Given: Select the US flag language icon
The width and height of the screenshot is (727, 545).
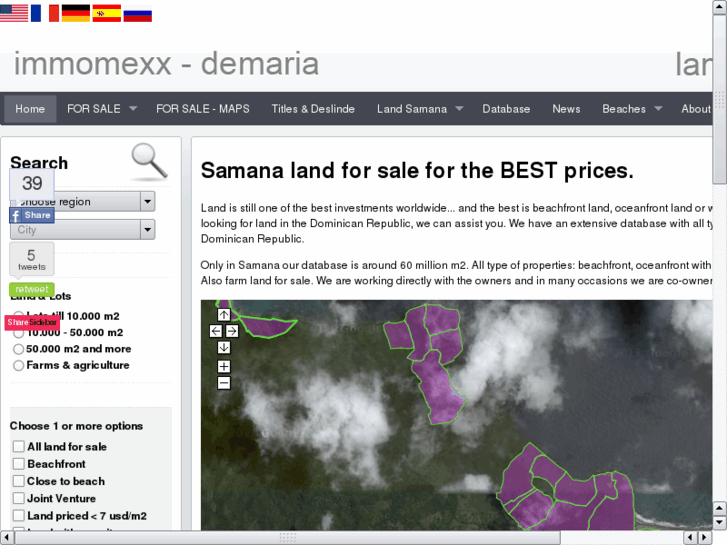Looking at the screenshot, I should [14, 13].
